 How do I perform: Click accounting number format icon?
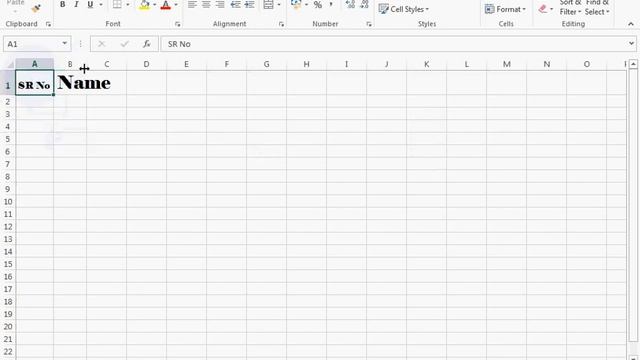click(296, 4)
